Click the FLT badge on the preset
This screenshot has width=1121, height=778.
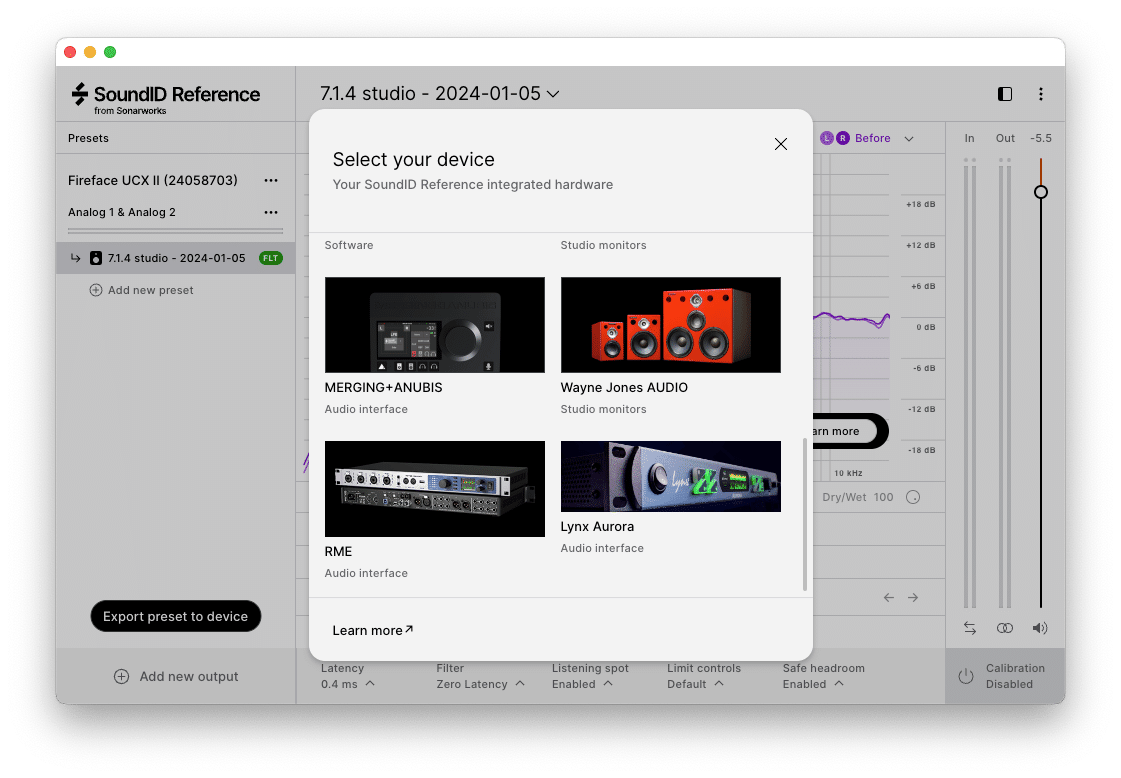pos(271,258)
